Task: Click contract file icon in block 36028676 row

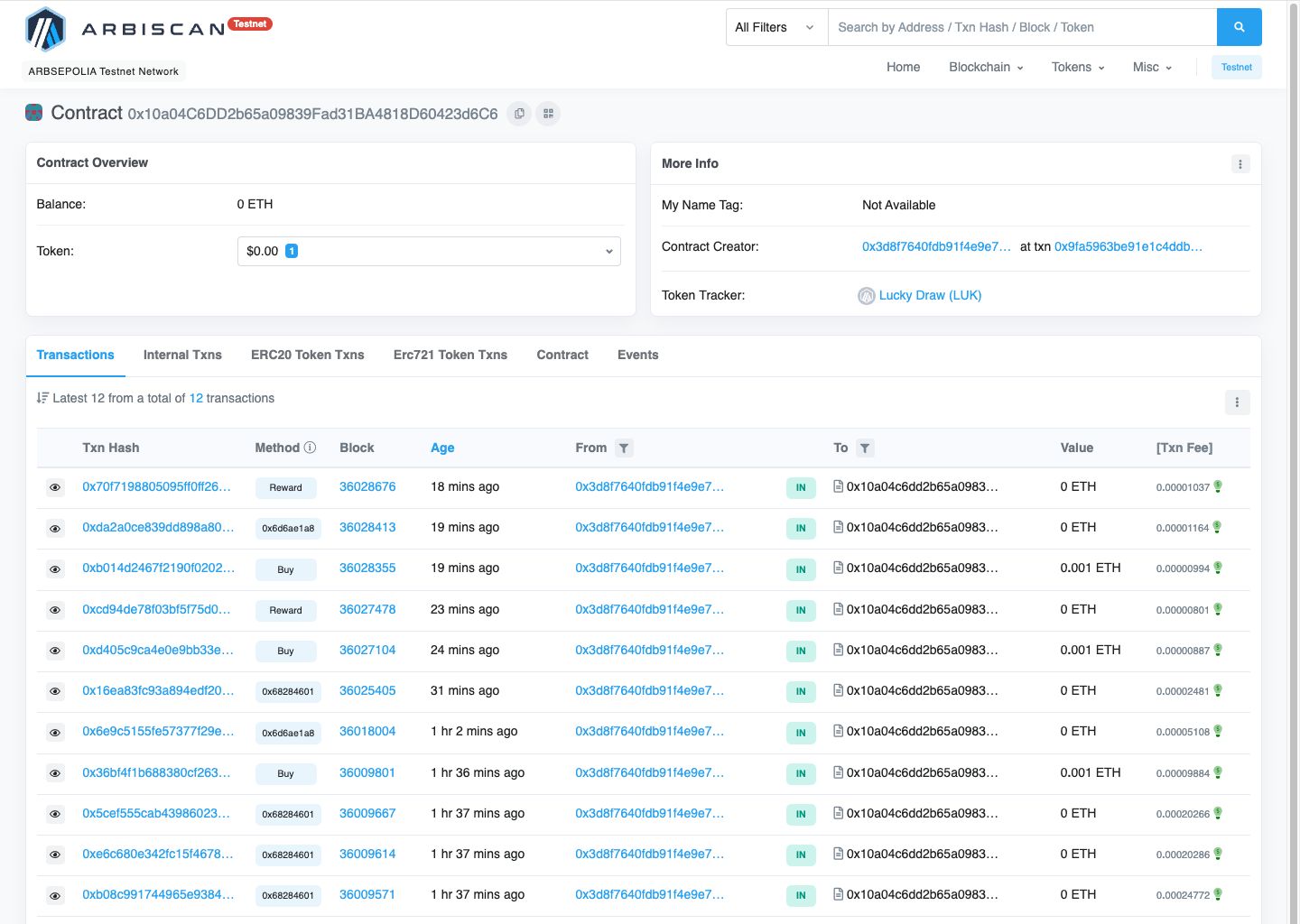Action: coord(838,486)
